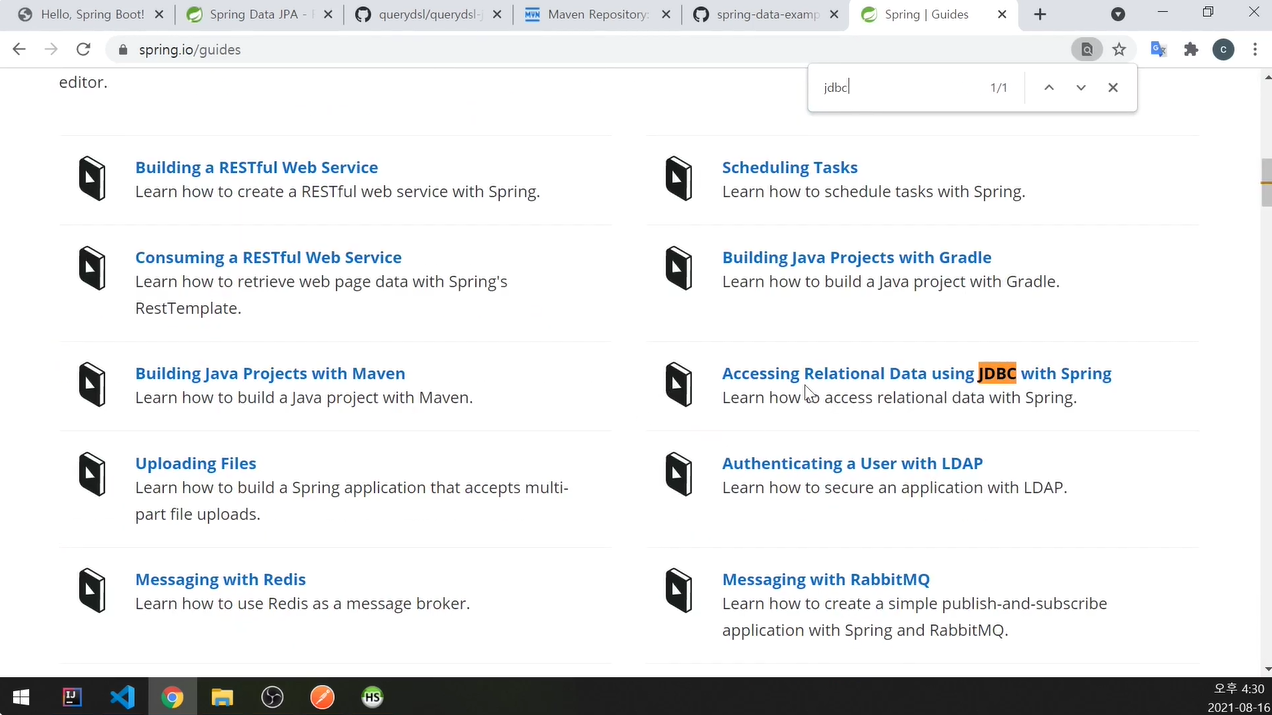This screenshot has height=715, width=1272.
Task: Open the Building Java Projects with Gradle guide
Action: (857, 257)
